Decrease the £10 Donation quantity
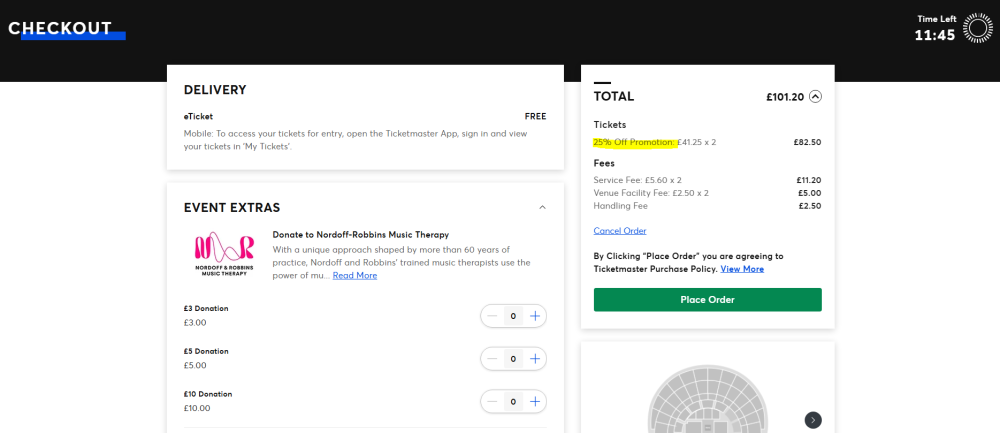This screenshot has width=1000, height=433. point(492,401)
